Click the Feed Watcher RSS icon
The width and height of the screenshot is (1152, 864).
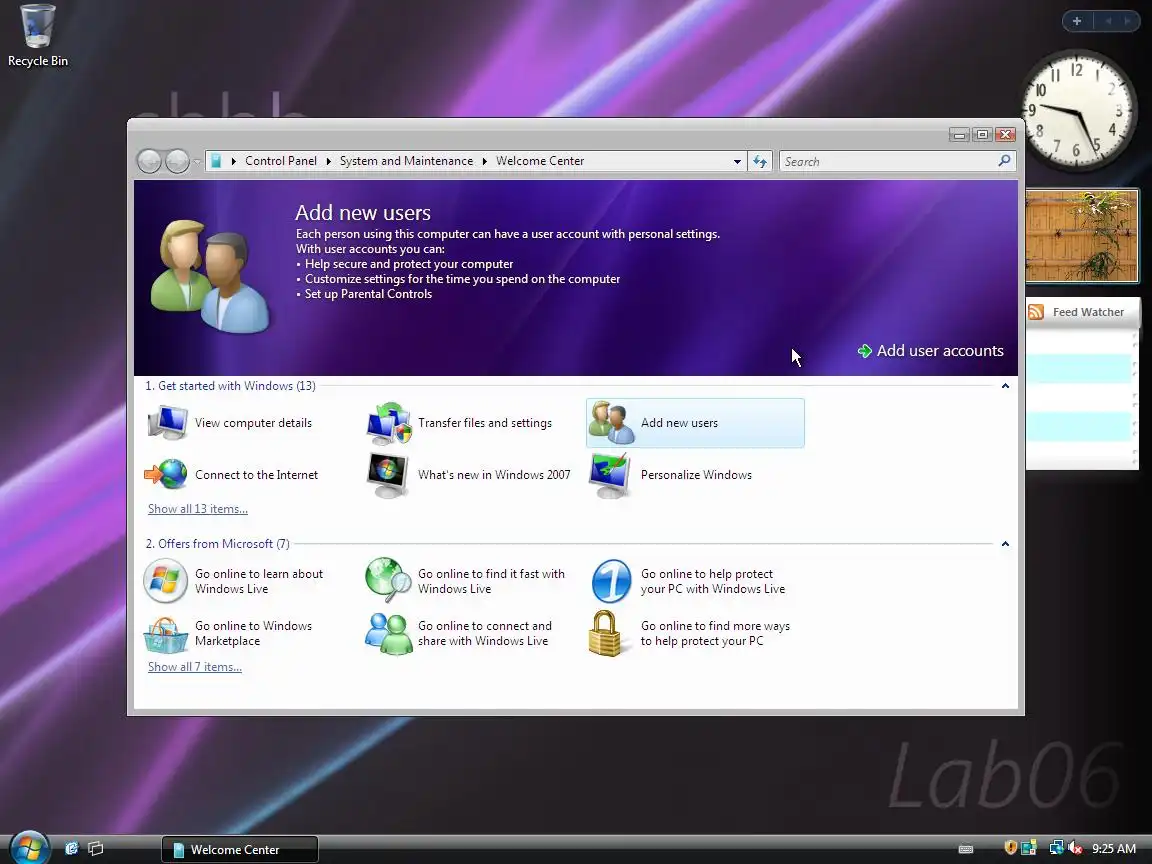(x=1036, y=312)
